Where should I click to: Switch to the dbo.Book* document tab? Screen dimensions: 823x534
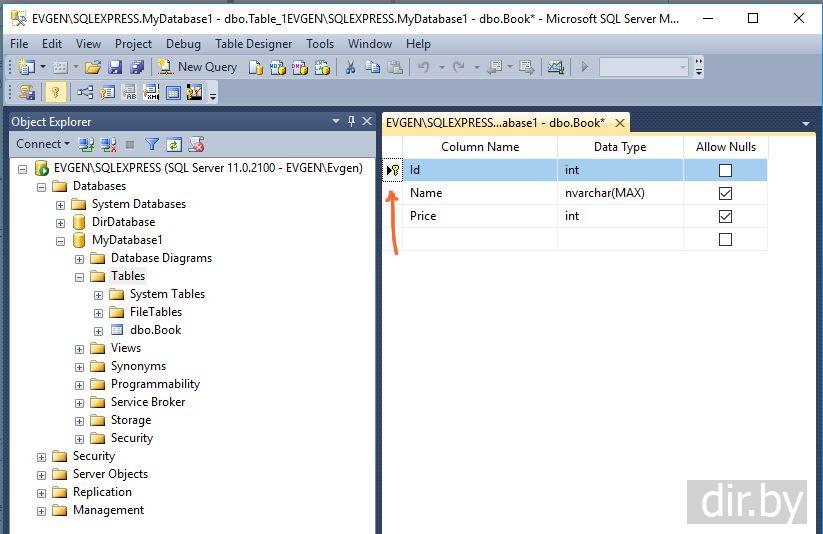pyautogui.click(x=495, y=123)
